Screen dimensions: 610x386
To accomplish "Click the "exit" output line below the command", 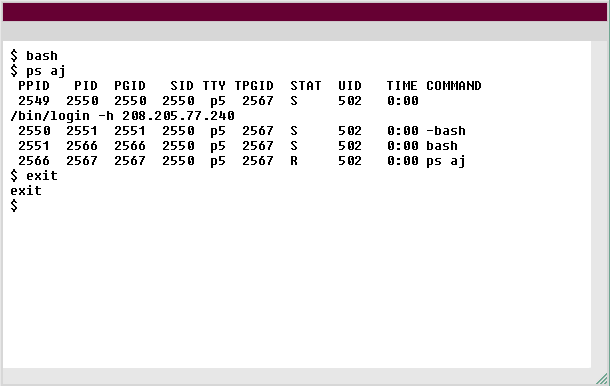I will tap(26, 191).
